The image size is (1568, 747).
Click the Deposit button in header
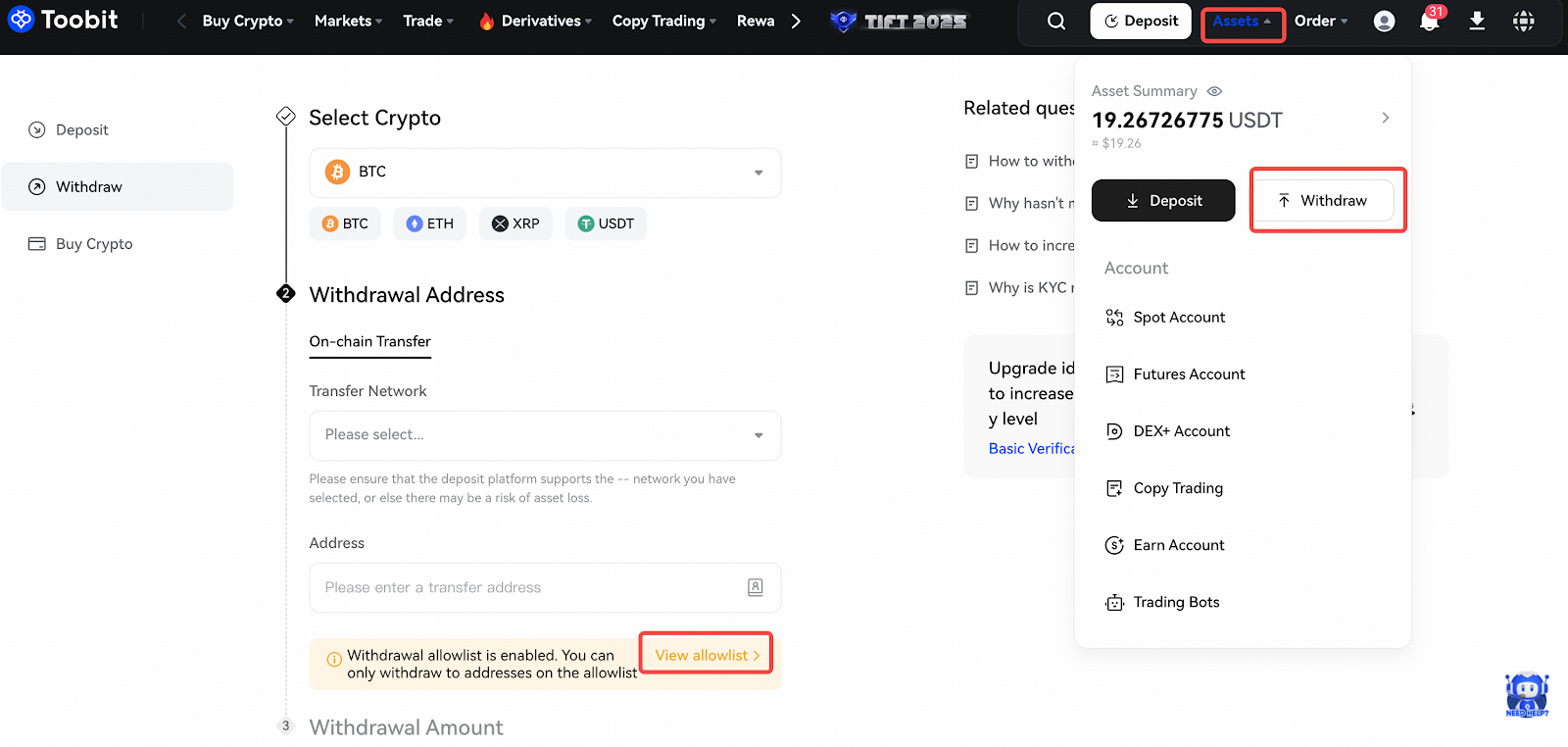tap(1141, 21)
